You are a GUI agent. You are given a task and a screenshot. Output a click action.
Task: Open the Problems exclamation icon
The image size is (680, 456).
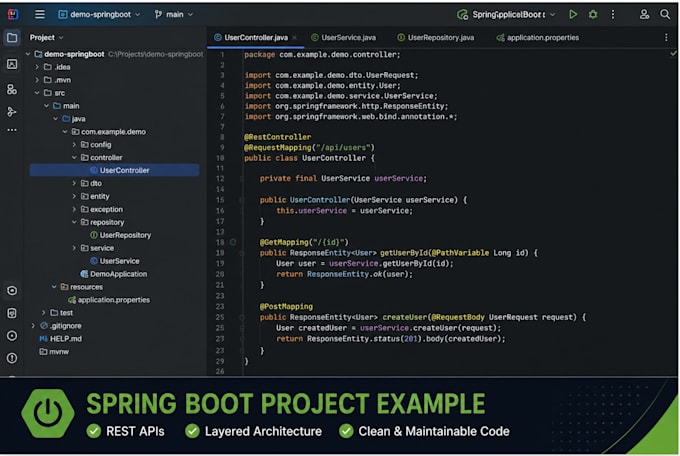(x=12, y=358)
